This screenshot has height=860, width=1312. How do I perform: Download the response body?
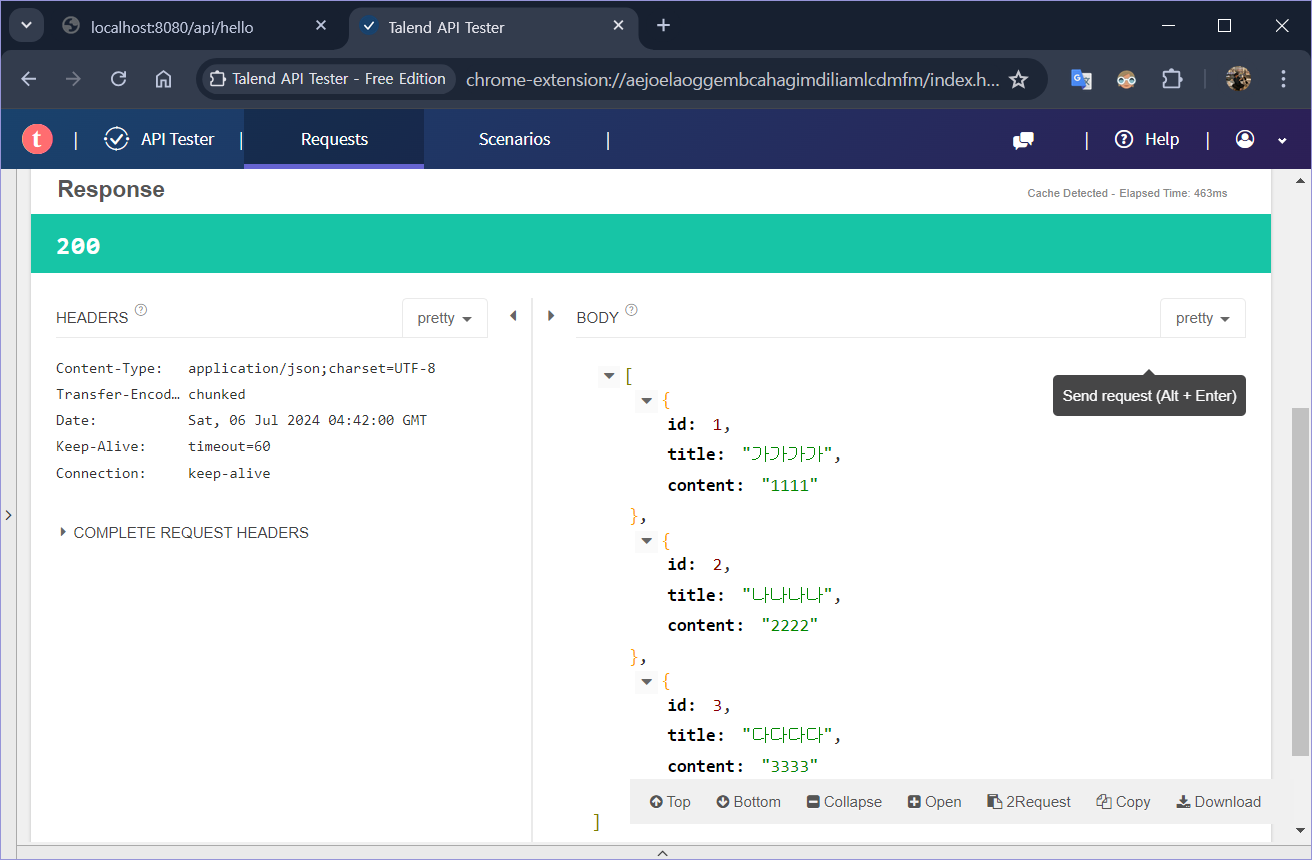tap(1219, 802)
